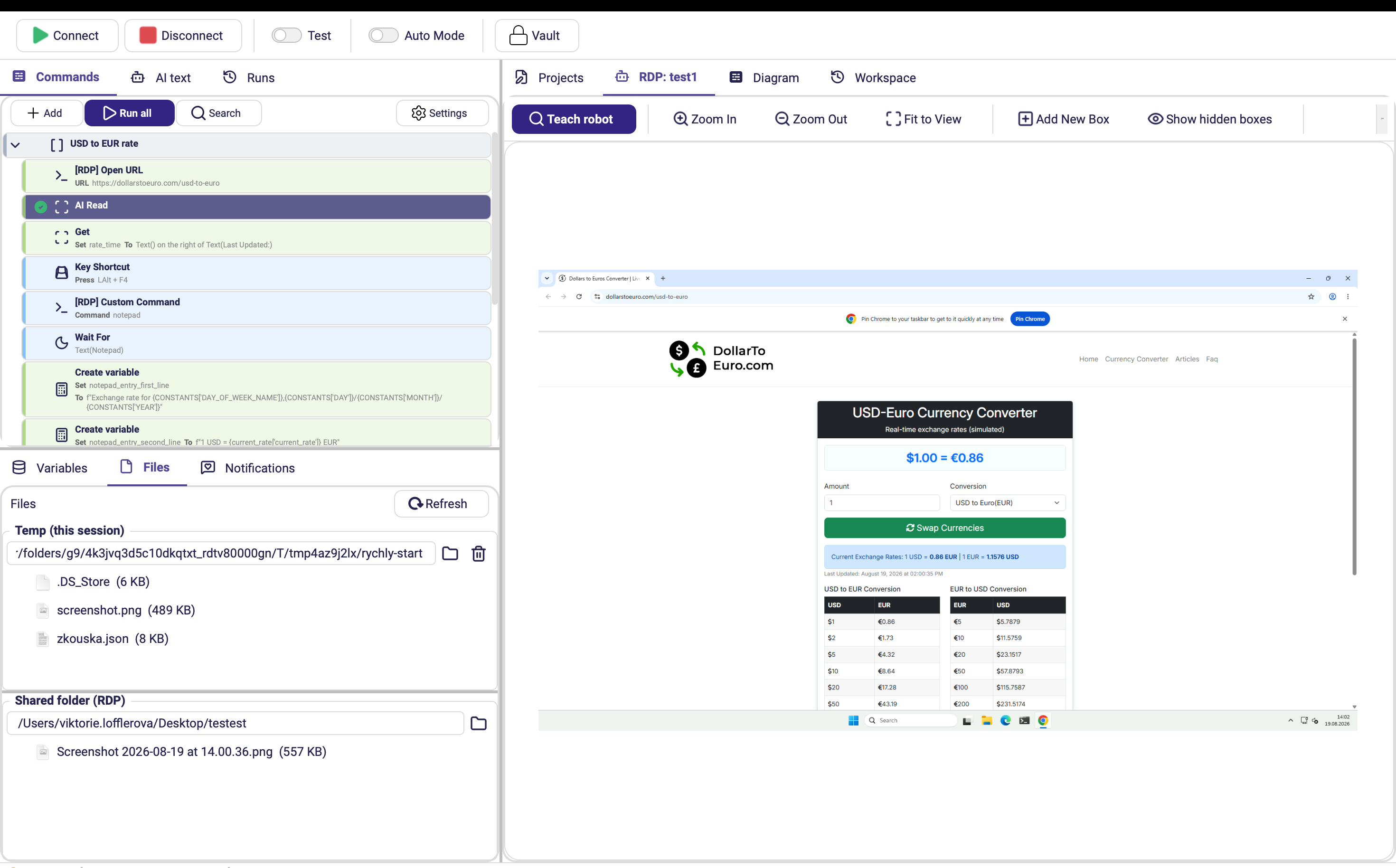Viewport: 1396px width, 868px height.
Task: Click the Shared folder path field
Action: point(236,723)
